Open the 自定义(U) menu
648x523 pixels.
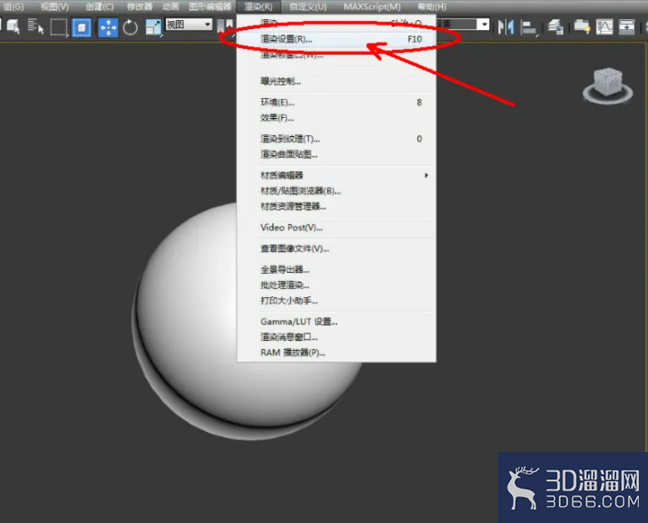pos(308,7)
